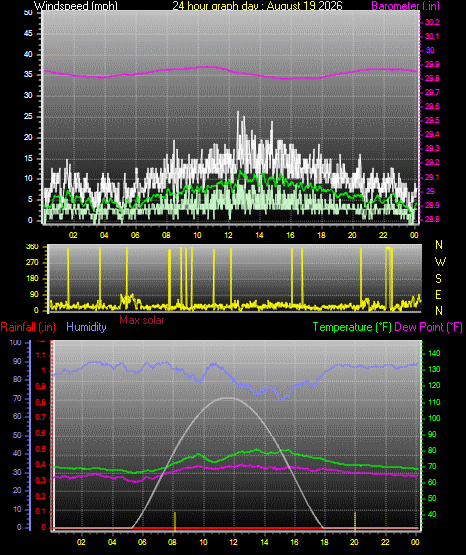Click the yellow marker near 08 on rainfall chart
The image size is (466, 555).
pyautogui.click(x=175, y=521)
